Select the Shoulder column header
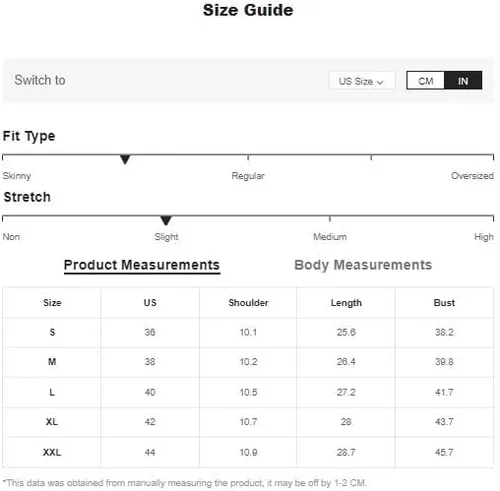 (248, 303)
